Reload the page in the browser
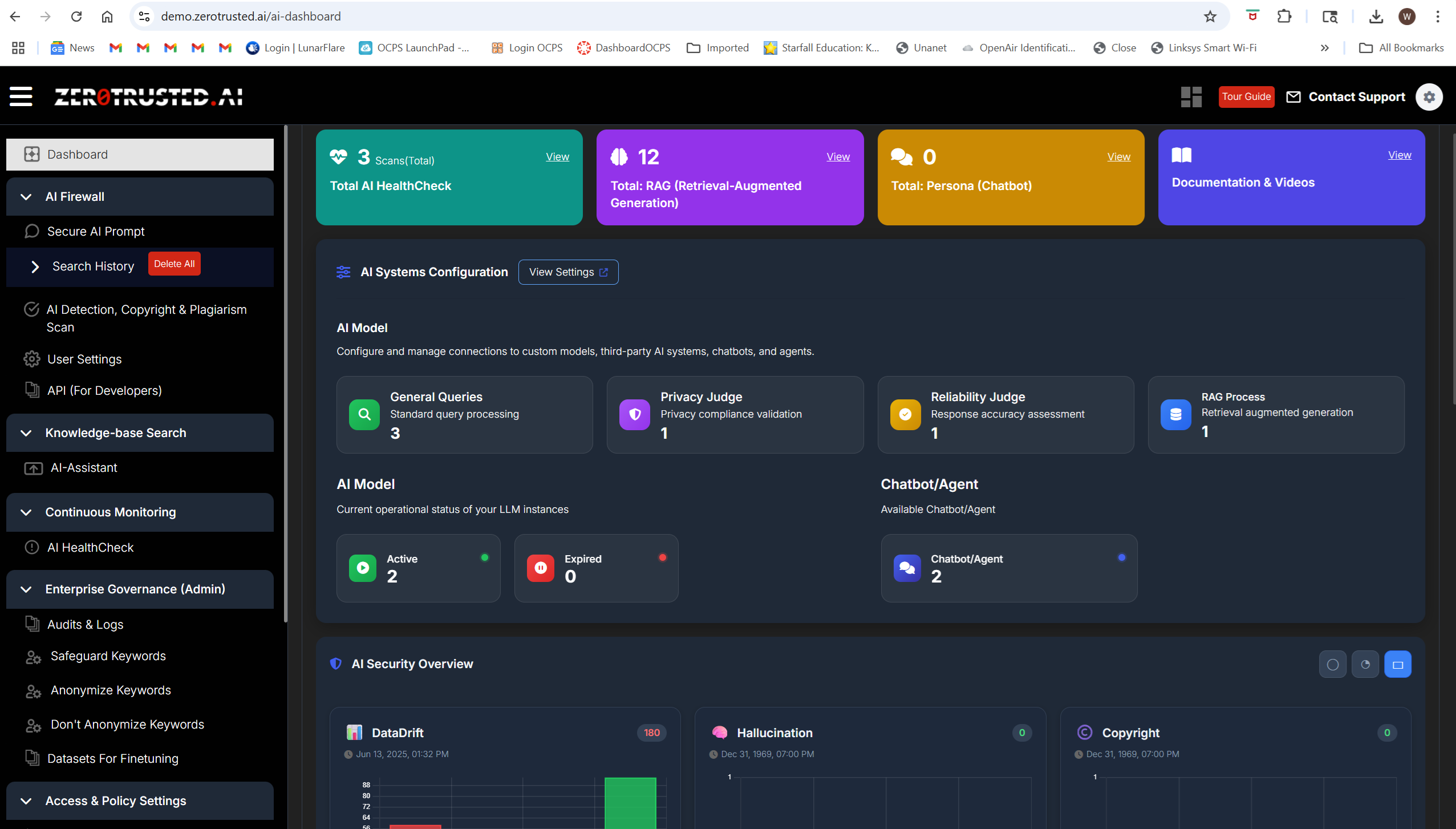This screenshot has width=1456, height=829. click(76, 17)
